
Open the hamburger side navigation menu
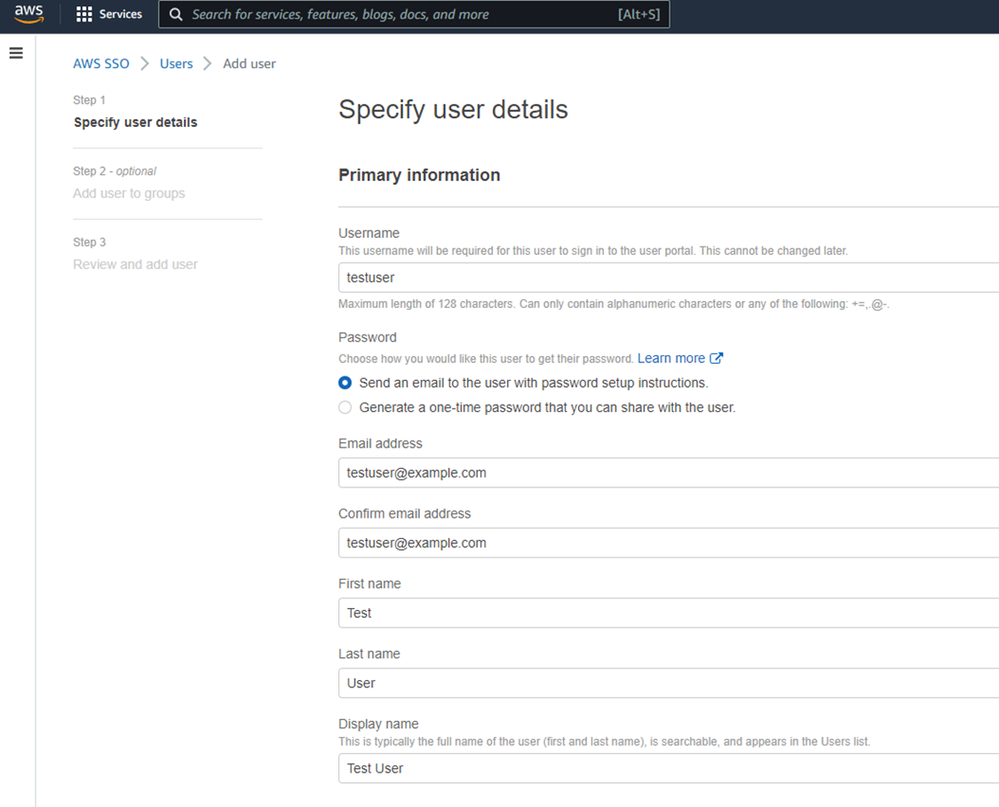click(16, 53)
